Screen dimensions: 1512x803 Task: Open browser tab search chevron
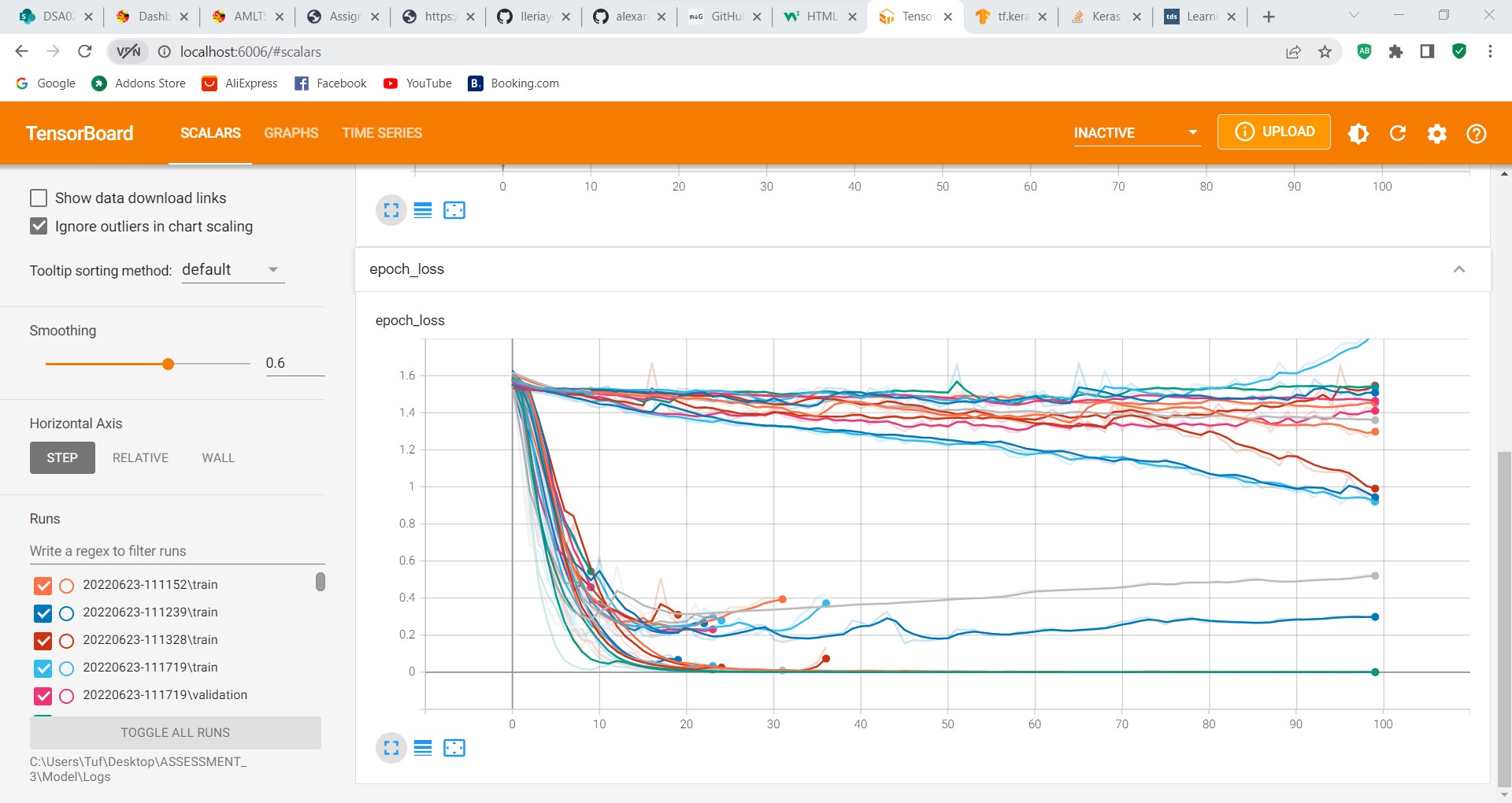coord(1354,15)
